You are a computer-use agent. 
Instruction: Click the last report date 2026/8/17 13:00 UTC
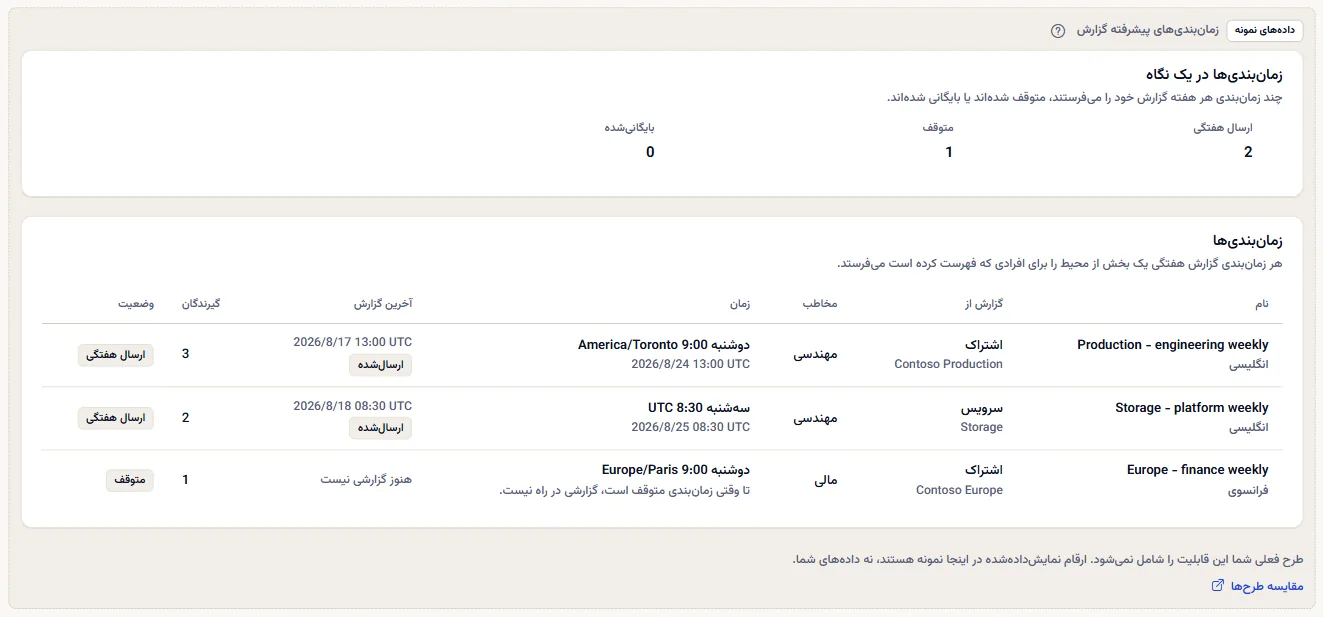click(x=353, y=342)
